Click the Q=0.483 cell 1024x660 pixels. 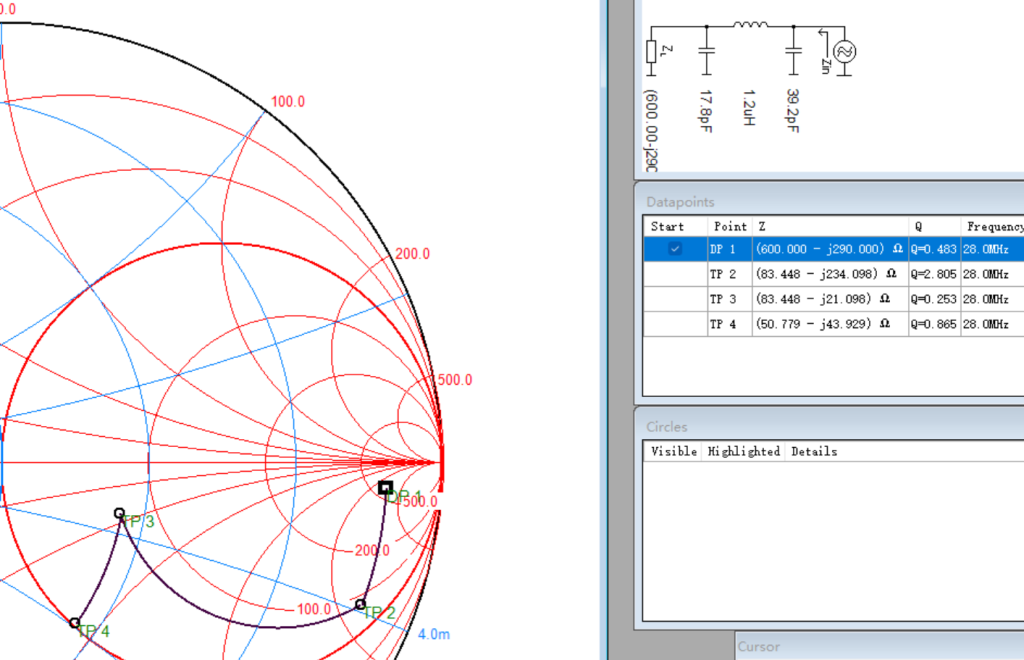click(x=934, y=249)
